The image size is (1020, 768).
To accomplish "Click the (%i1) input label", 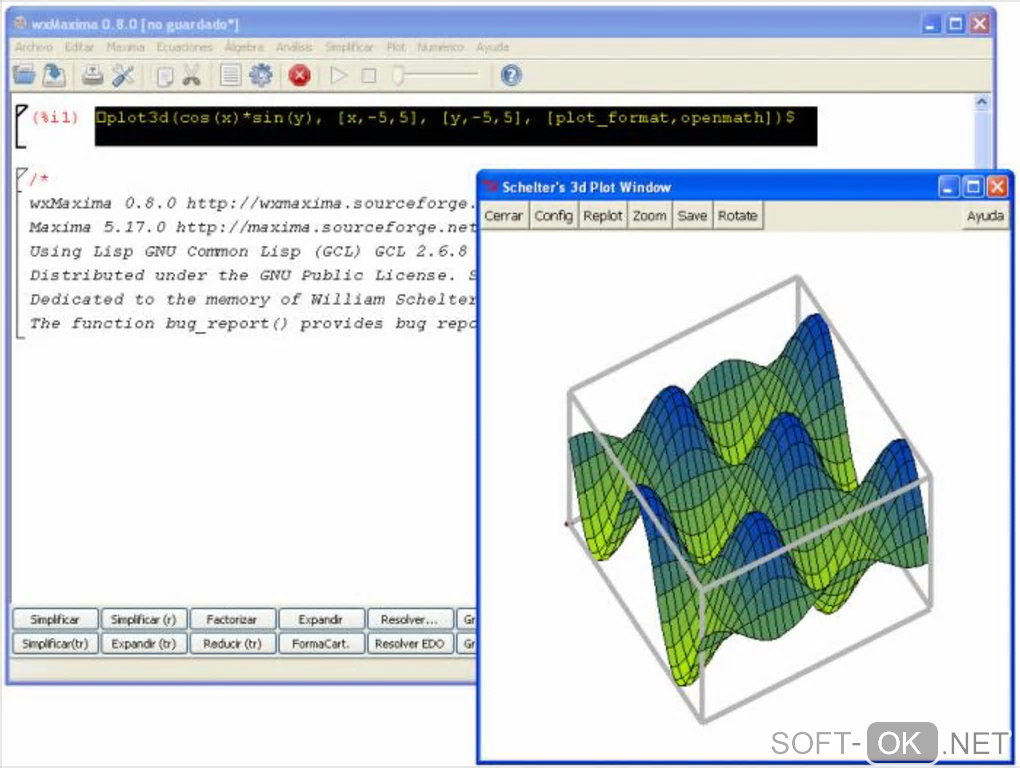I will pyautogui.click(x=55, y=118).
